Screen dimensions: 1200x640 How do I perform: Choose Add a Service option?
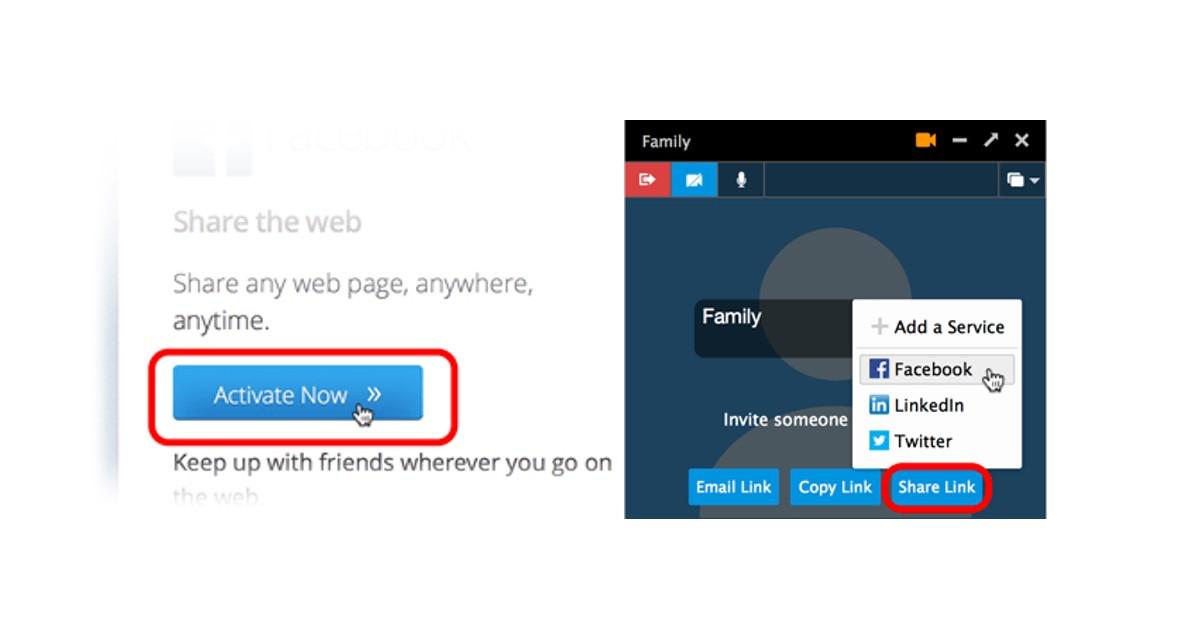point(937,326)
